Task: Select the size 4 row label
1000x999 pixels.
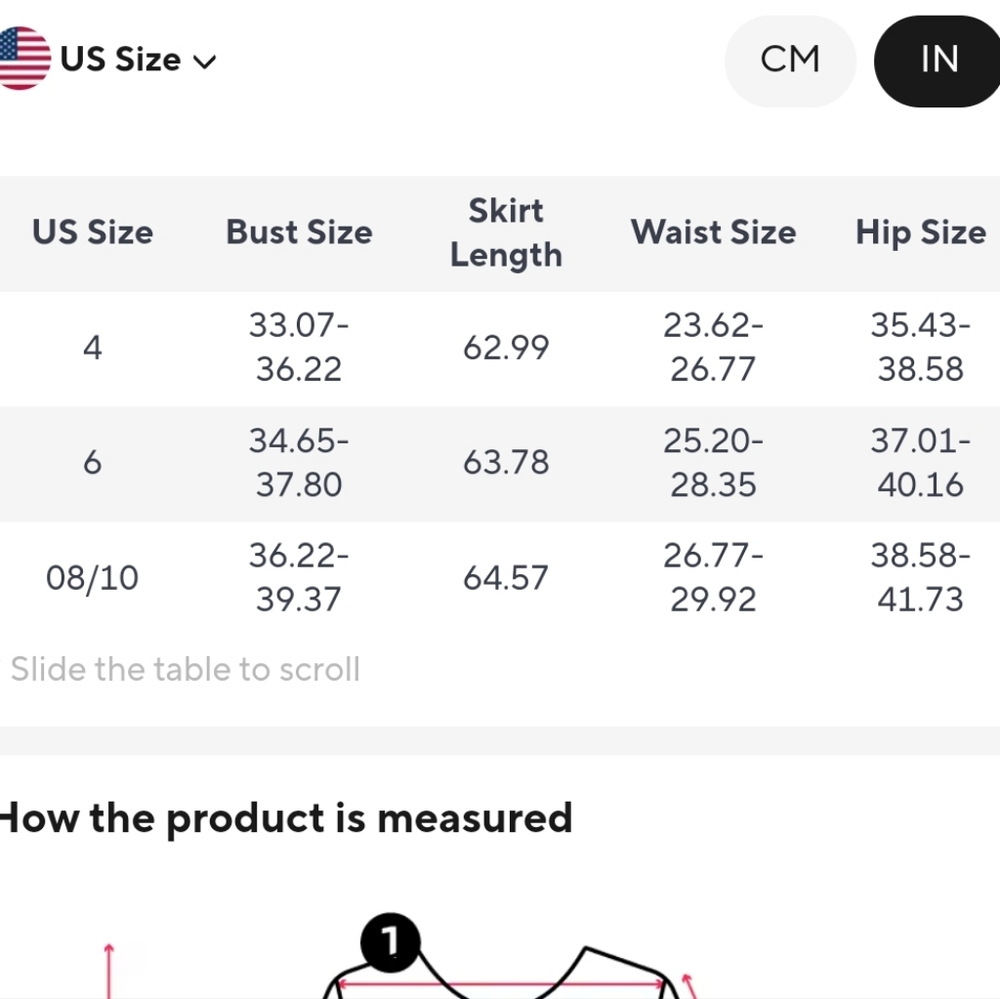Action: click(92, 348)
